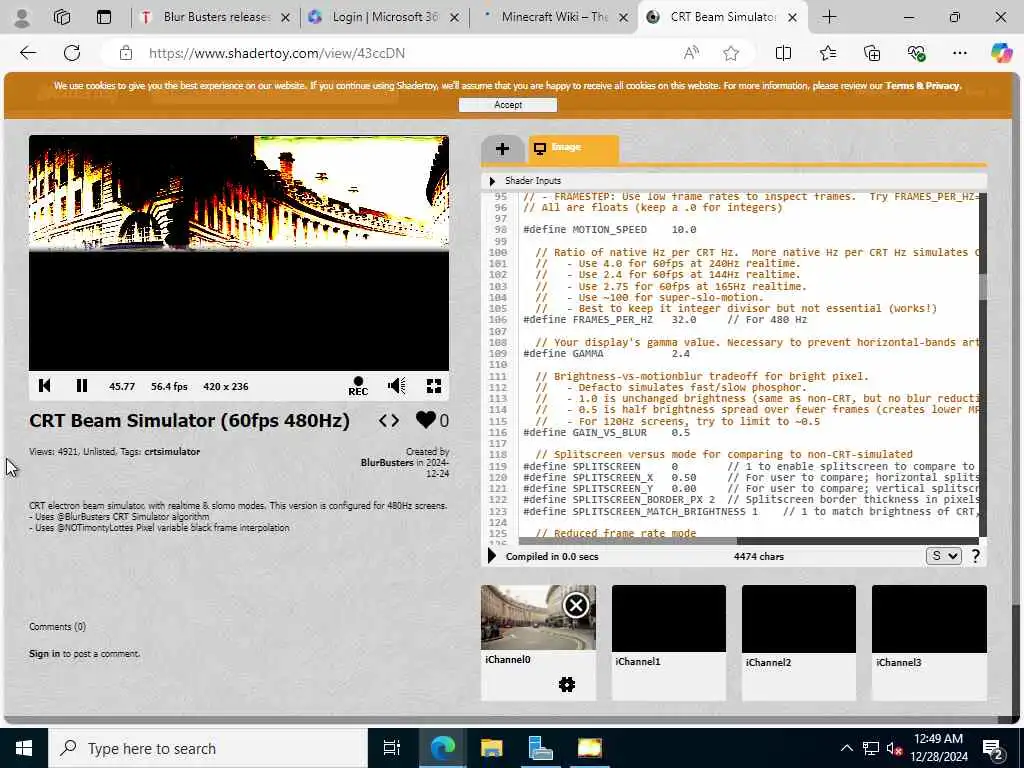The height and width of the screenshot is (768, 1024).
Task: Click the shader preview canvas
Action: click(239, 253)
